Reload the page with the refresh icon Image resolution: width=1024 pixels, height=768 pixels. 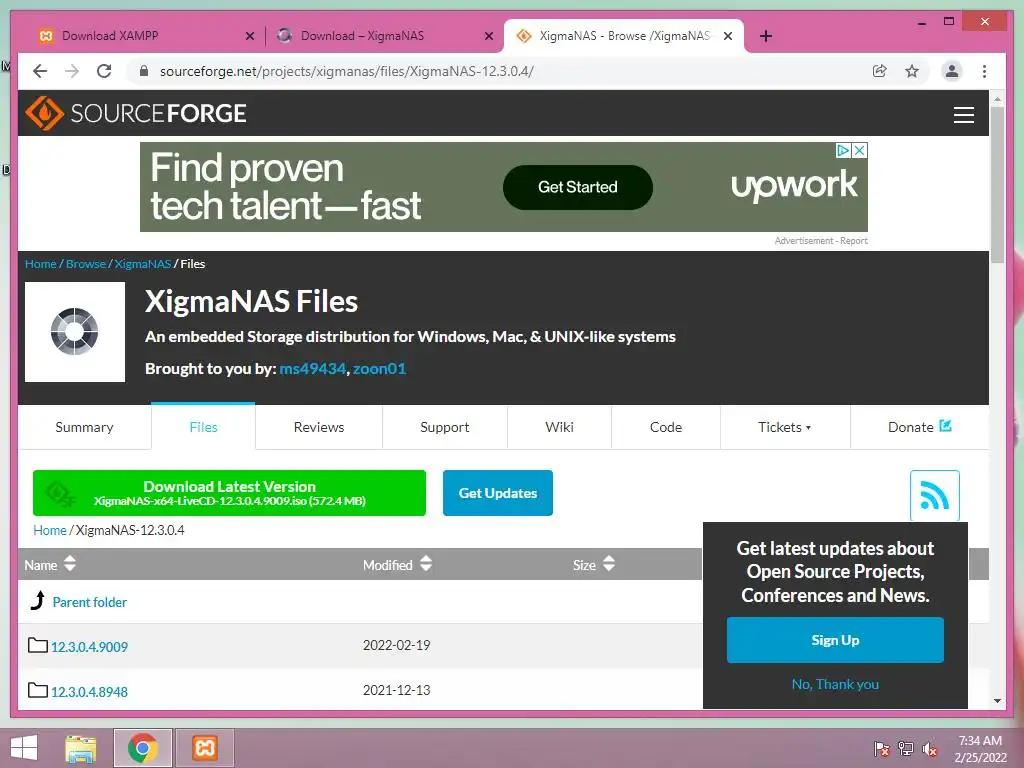[x=104, y=71]
